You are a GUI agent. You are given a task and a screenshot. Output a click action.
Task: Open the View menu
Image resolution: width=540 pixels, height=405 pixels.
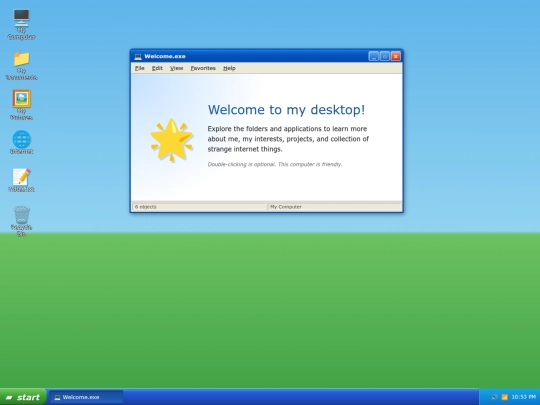pyautogui.click(x=176, y=68)
